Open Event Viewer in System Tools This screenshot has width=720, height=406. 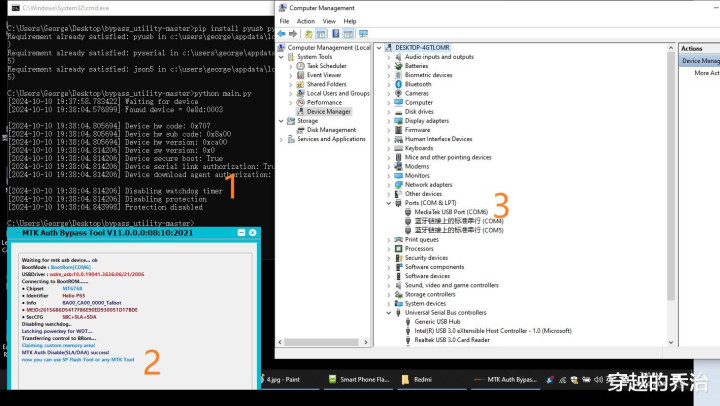click(x=324, y=75)
